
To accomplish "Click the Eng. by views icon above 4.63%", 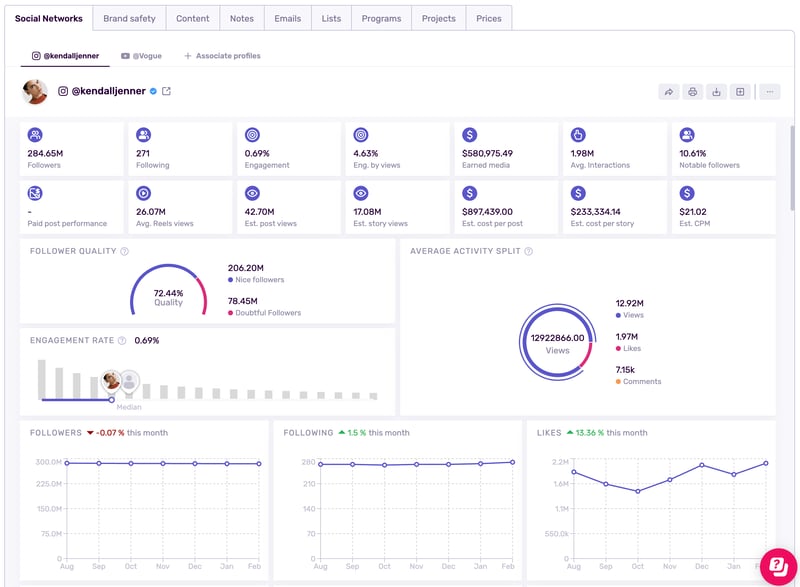I will 361,135.
